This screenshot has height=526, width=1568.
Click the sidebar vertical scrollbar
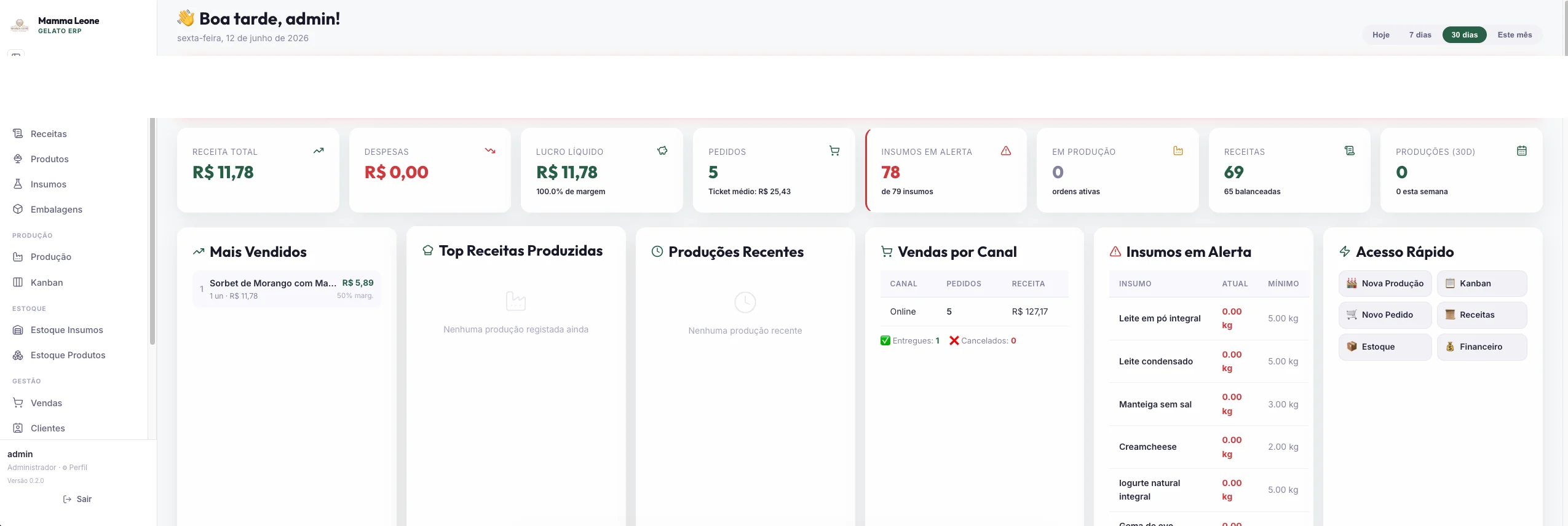pyautogui.click(x=152, y=232)
